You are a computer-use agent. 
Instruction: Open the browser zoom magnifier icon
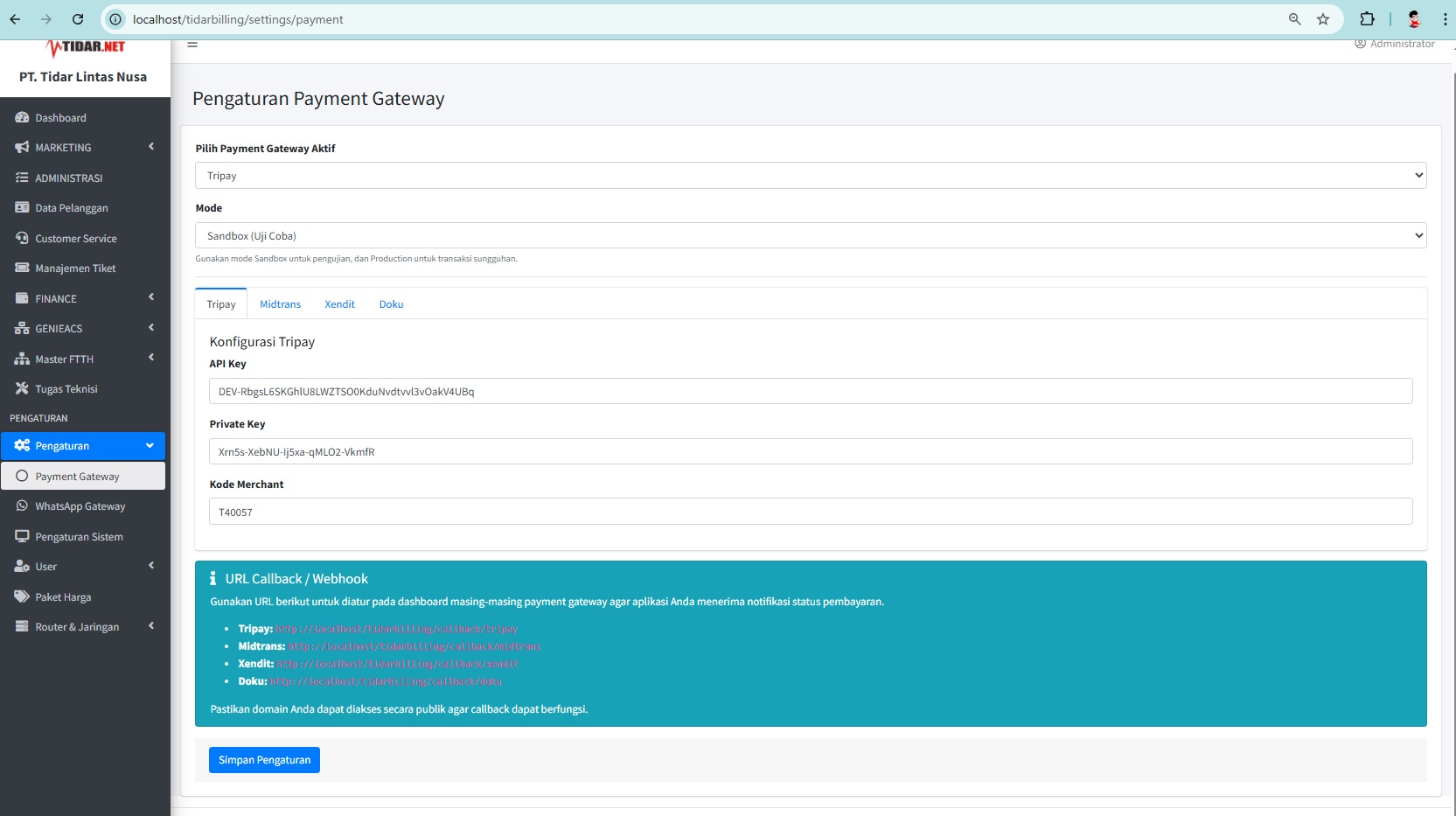(1294, 19)
